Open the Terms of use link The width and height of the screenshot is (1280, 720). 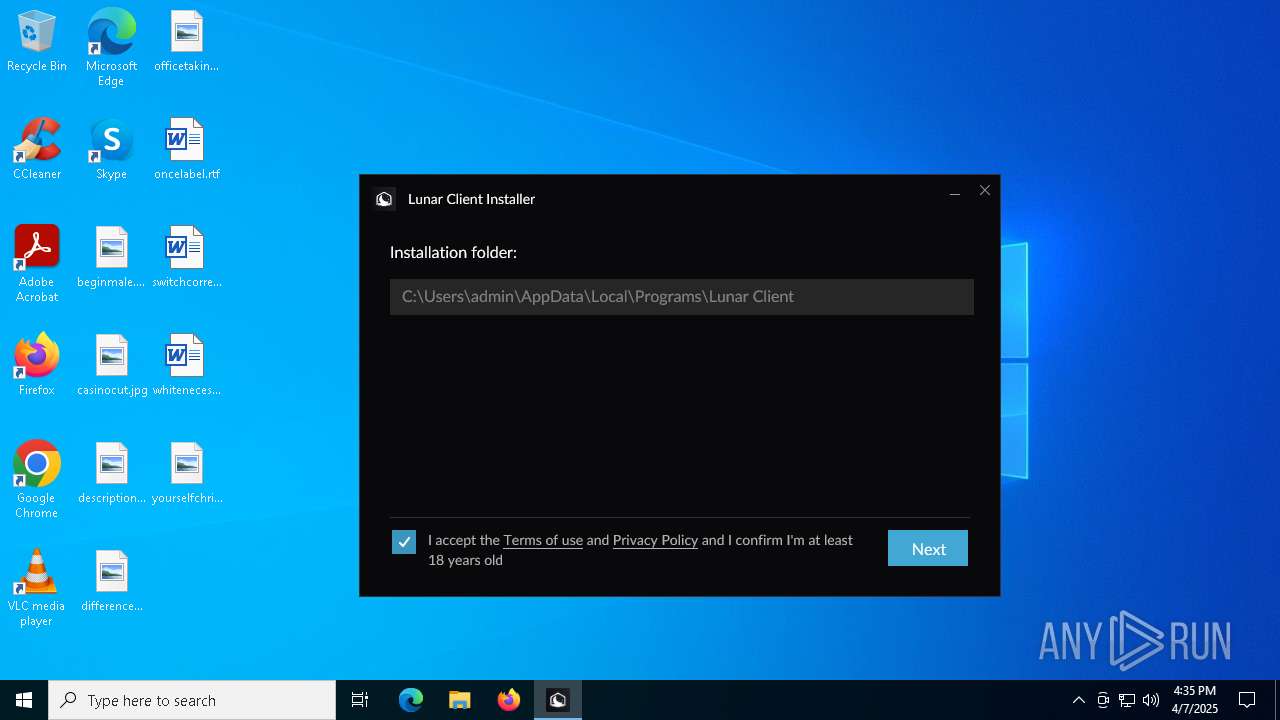coord(543,540)
